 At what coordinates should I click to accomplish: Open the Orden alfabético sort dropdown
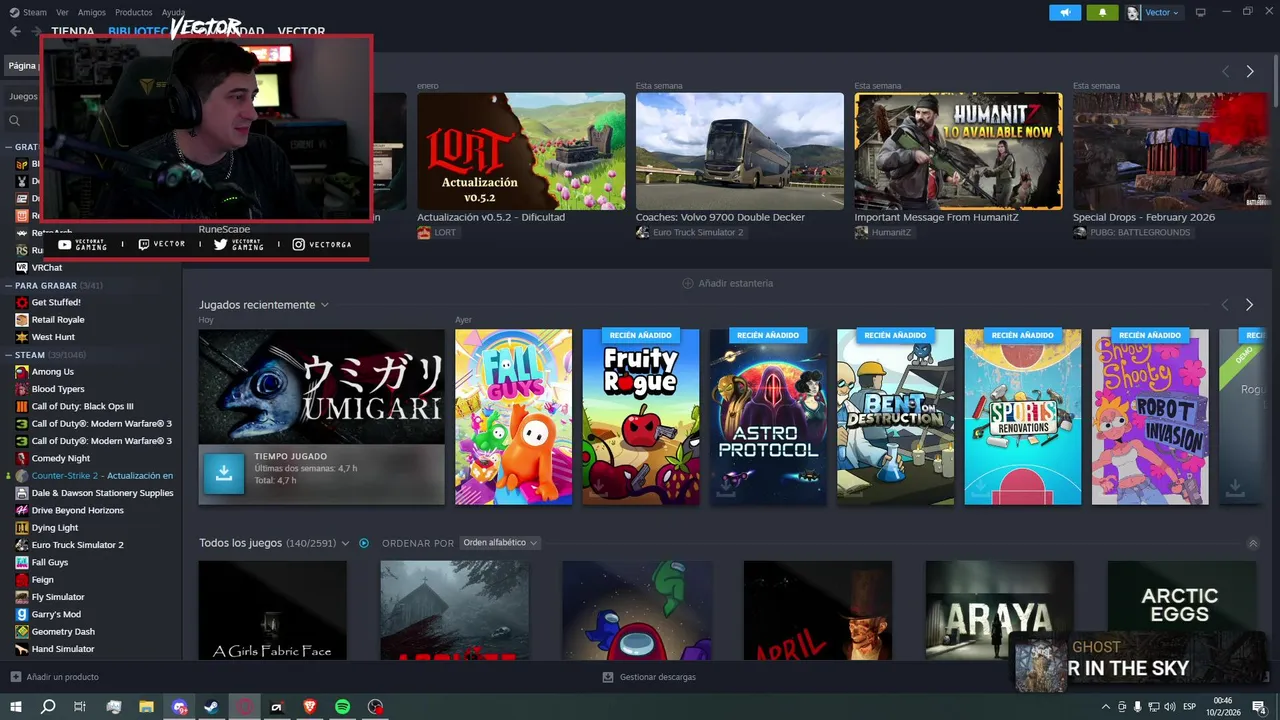500,543
